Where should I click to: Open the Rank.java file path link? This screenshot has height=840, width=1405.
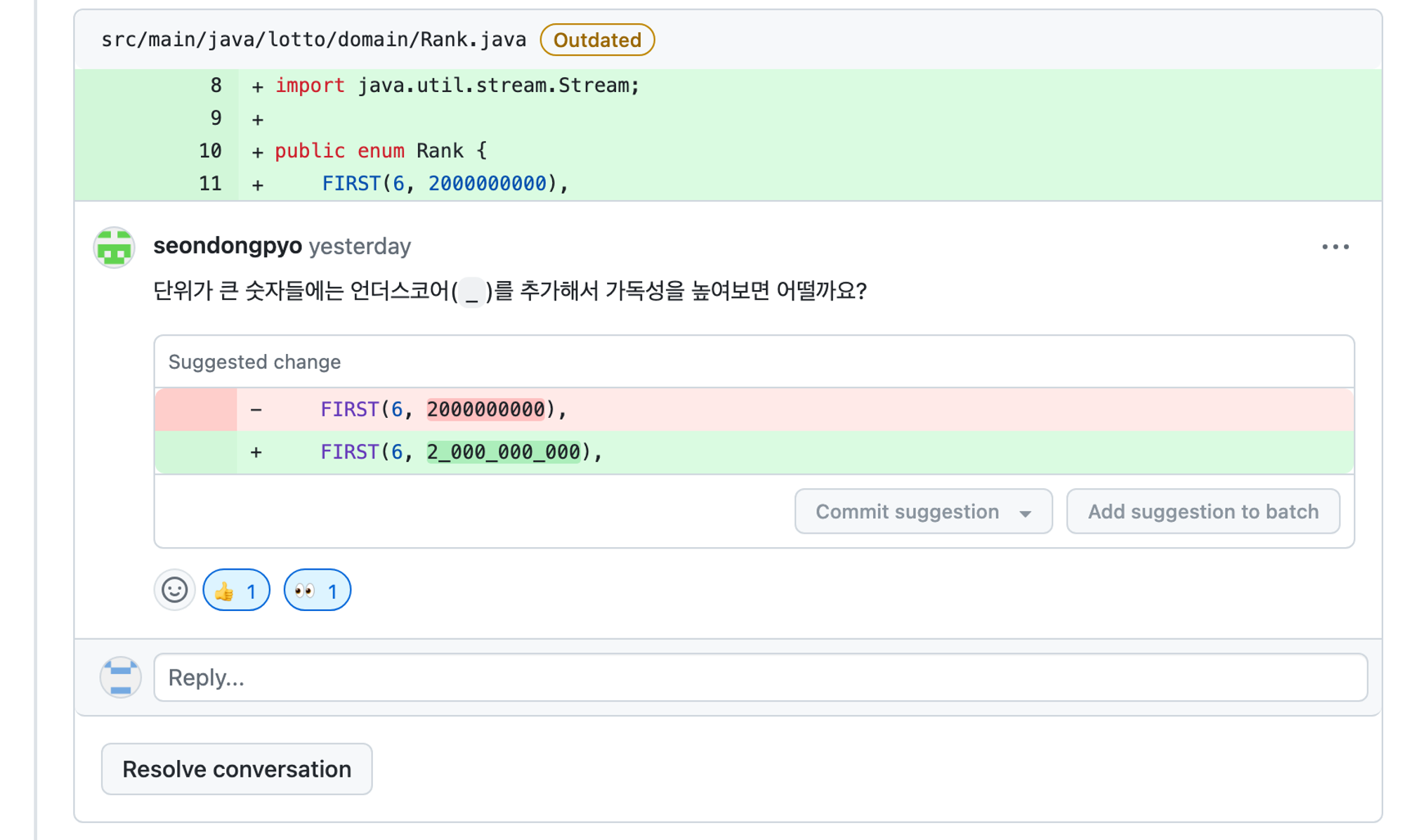tap(314, 39)
